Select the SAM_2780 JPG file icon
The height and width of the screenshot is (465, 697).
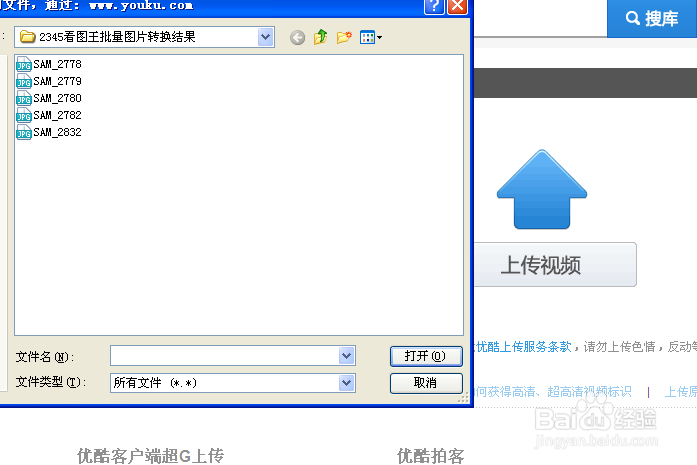pyautogui.click(x=24, y=98)
